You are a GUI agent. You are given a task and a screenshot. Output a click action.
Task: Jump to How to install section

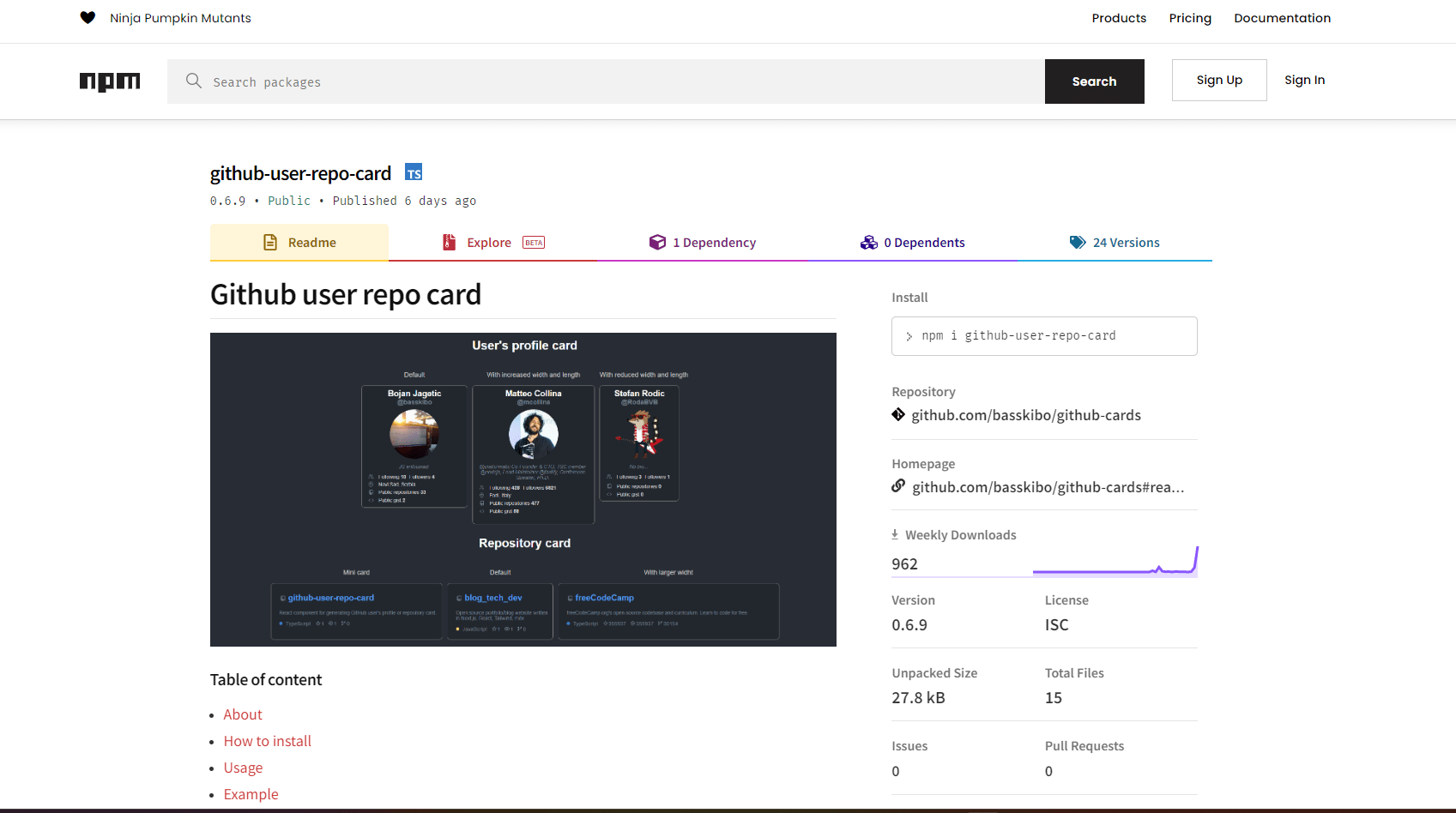(268, 741)
